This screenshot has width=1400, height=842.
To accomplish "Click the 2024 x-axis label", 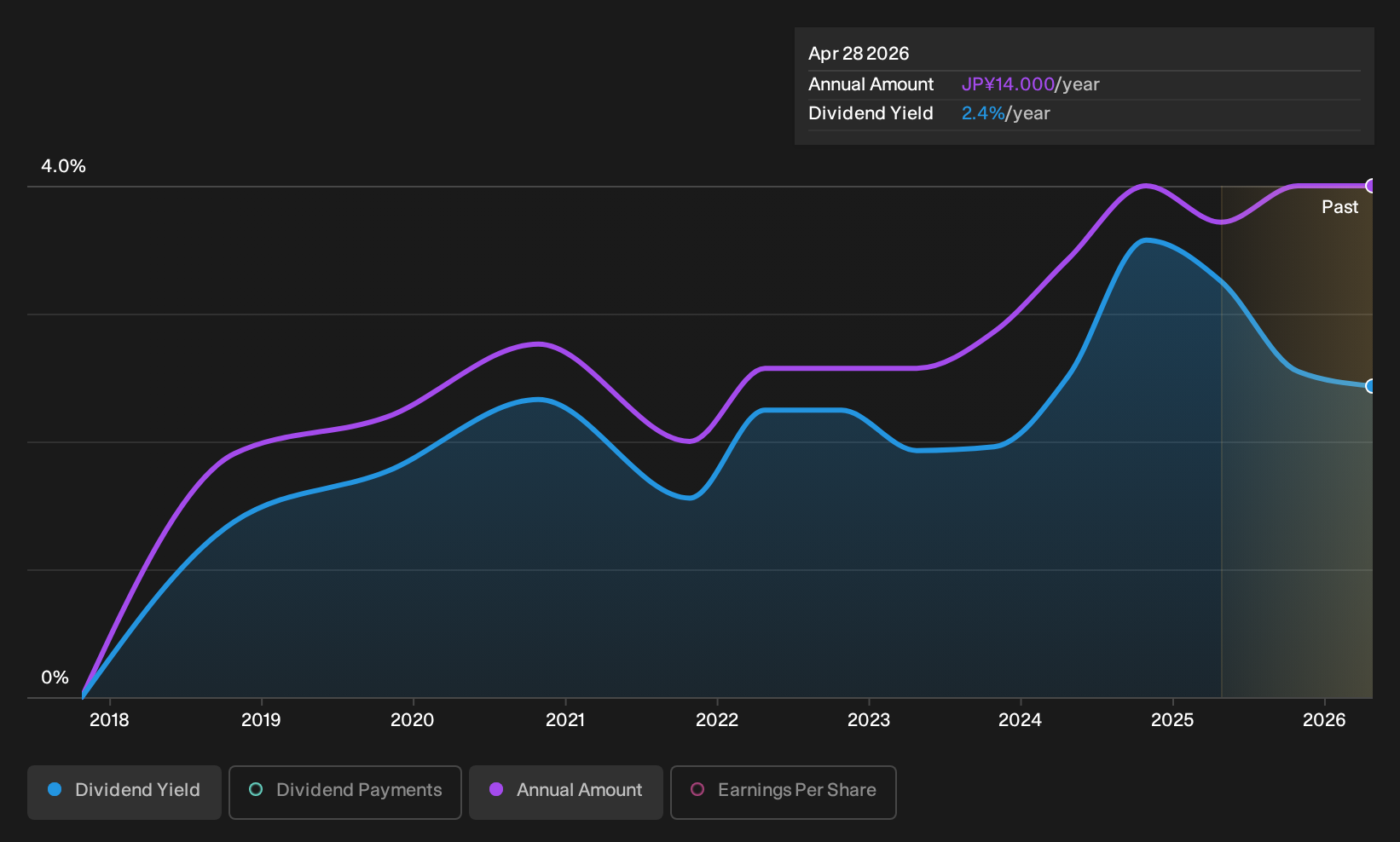I will [1021, 720].
